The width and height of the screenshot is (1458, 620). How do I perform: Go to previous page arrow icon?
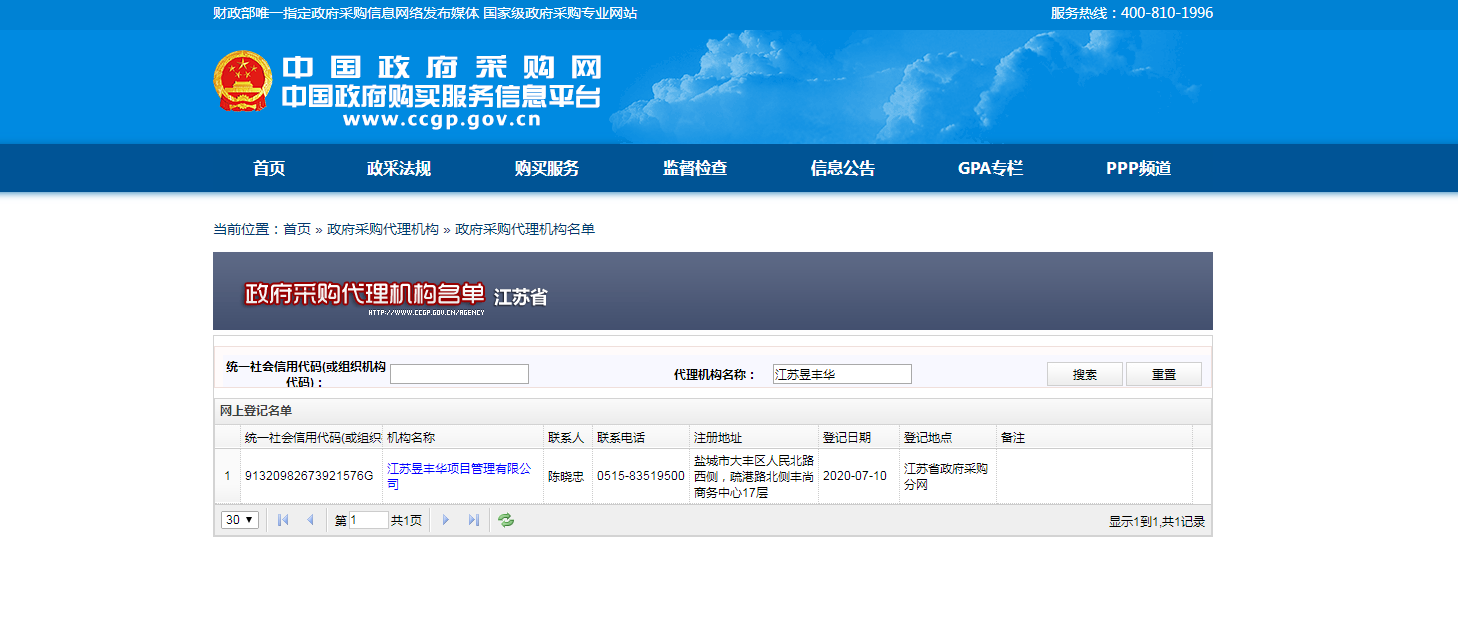[x=310, y=520]
